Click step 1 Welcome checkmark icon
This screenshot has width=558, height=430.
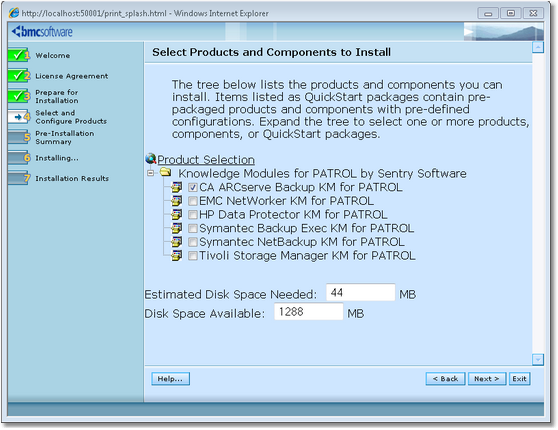click(x=19, y=55)
